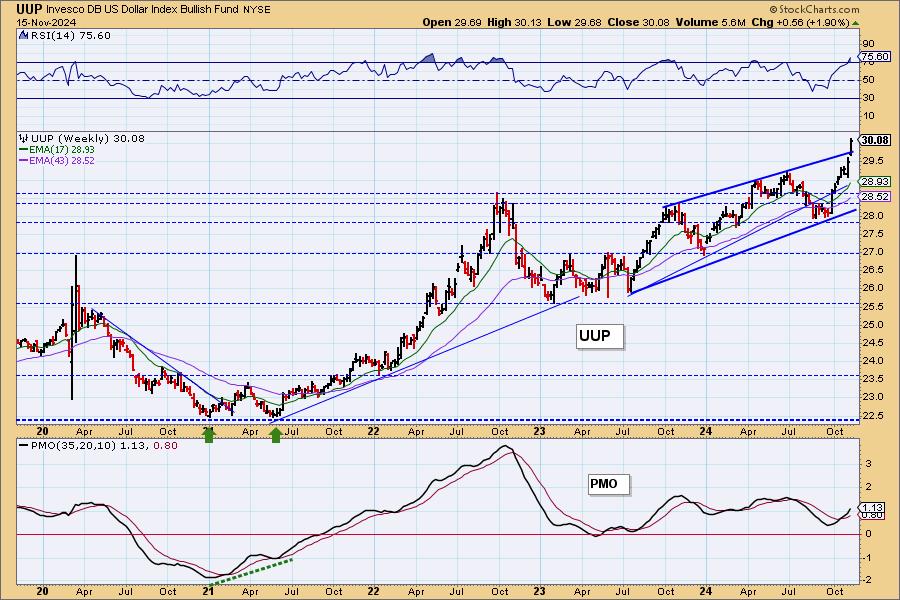
Task: Click the 29.5 price axis label
Action: point(871,161)
